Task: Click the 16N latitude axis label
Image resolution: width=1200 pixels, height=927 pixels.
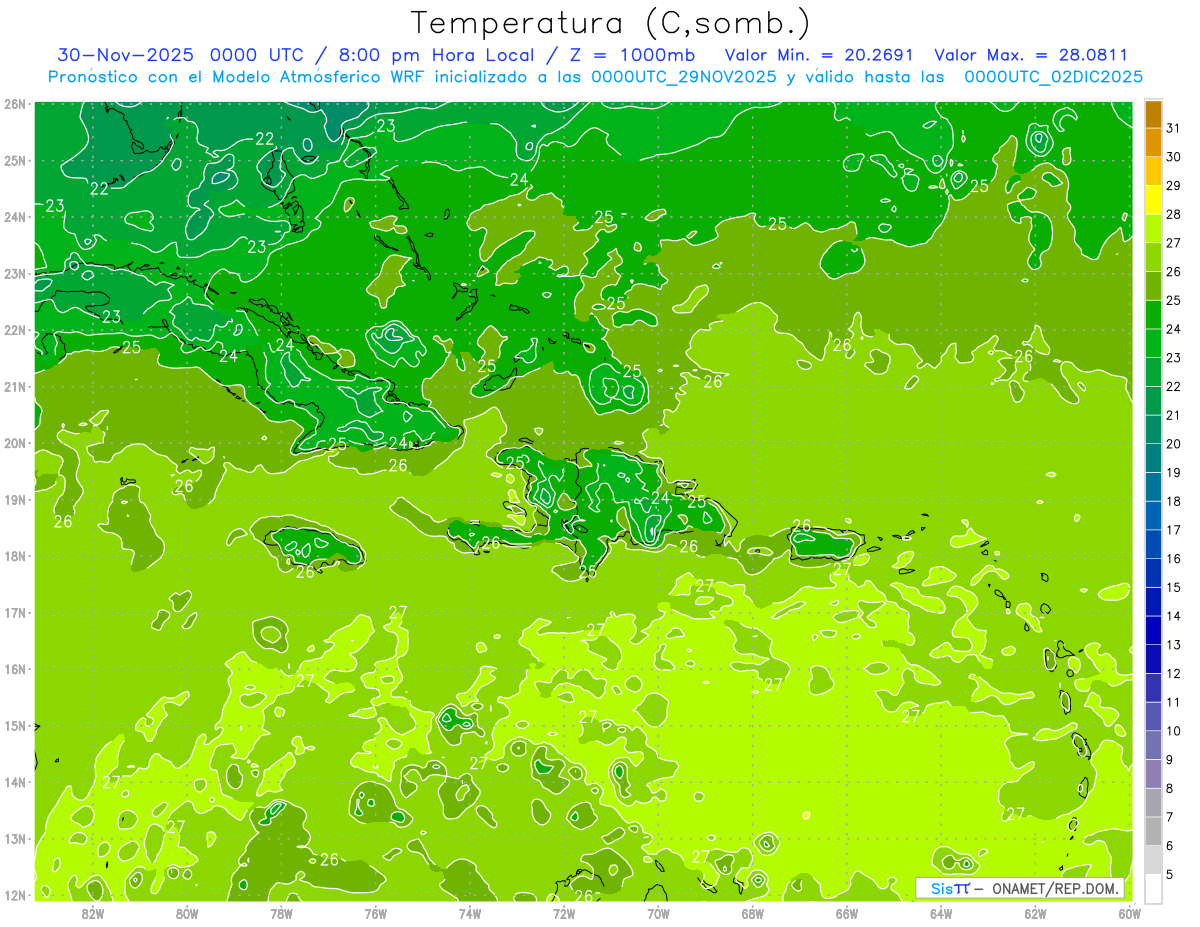Action: click(x=14, y=669)
